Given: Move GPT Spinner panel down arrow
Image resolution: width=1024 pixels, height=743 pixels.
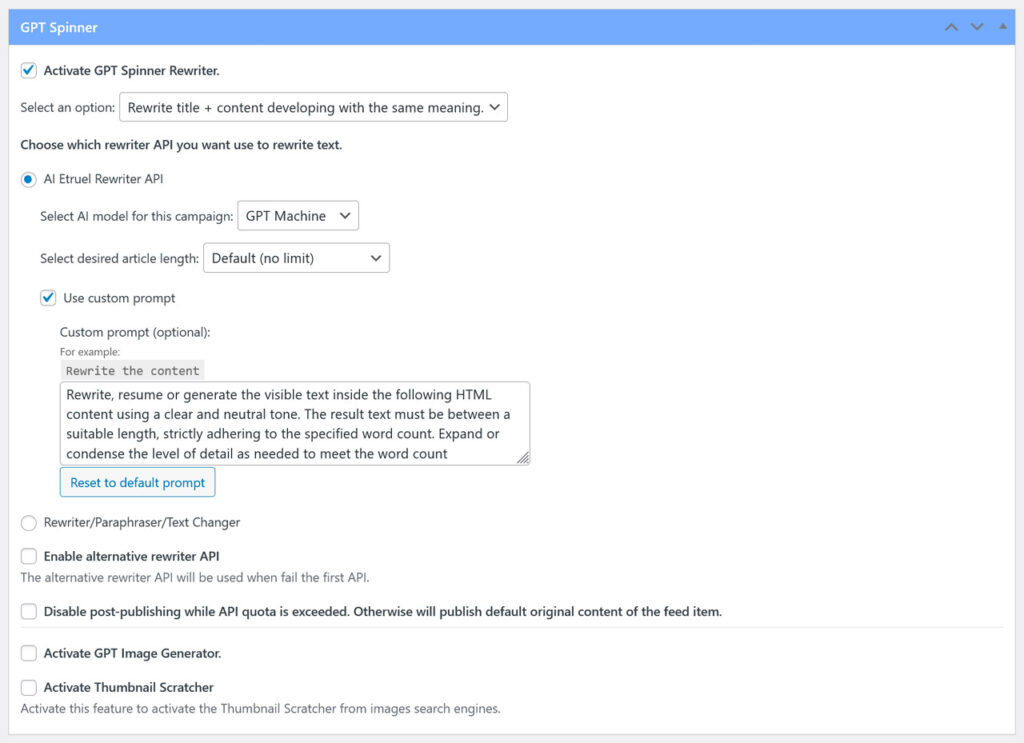Looking at the screenshot, I should point(977,27).
